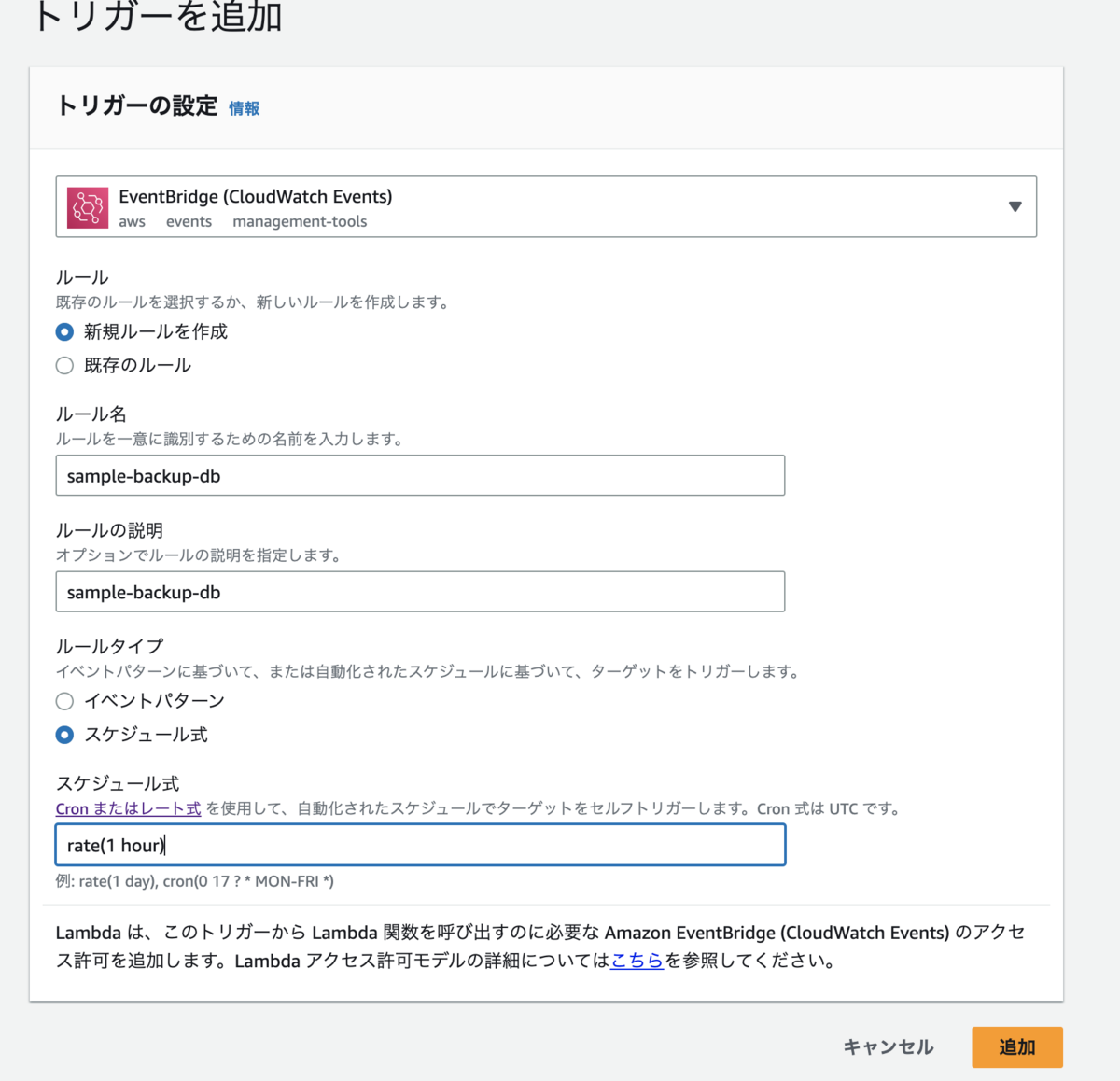Click the aws tag text

pyautogui.click(x=132, y=221)
